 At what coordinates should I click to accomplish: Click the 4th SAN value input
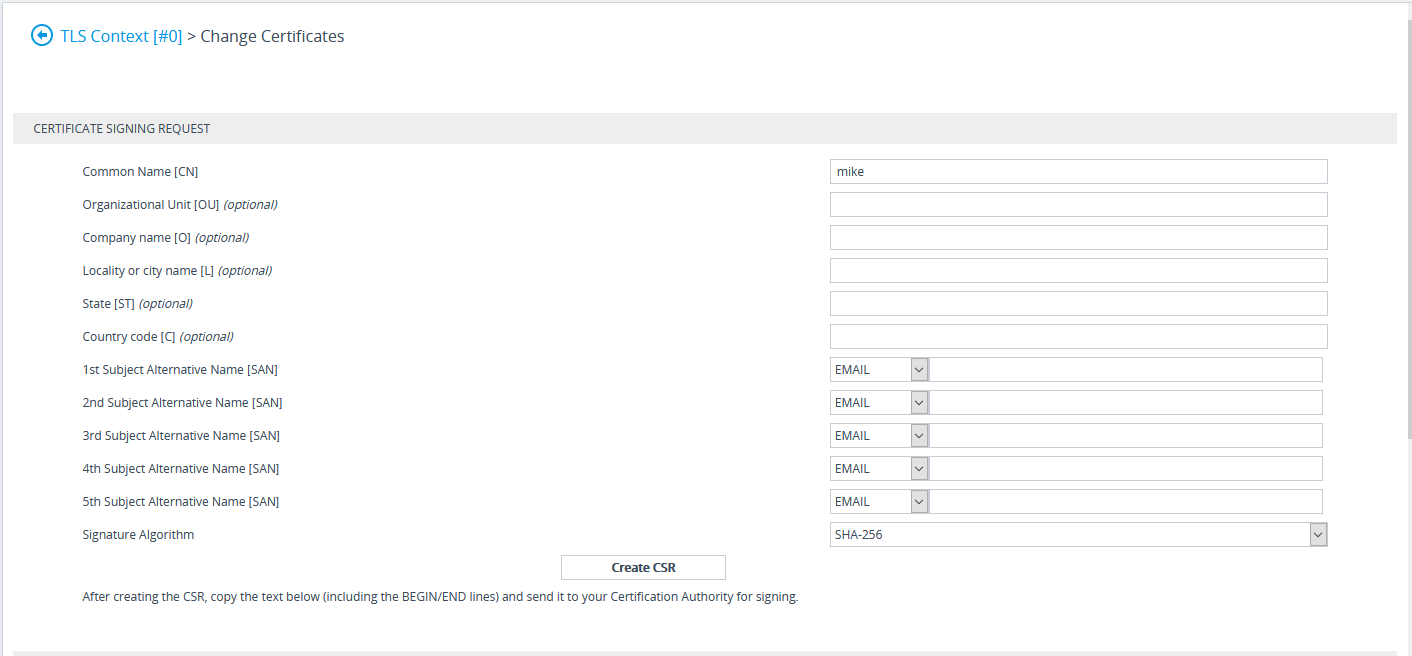(1126, 469)
